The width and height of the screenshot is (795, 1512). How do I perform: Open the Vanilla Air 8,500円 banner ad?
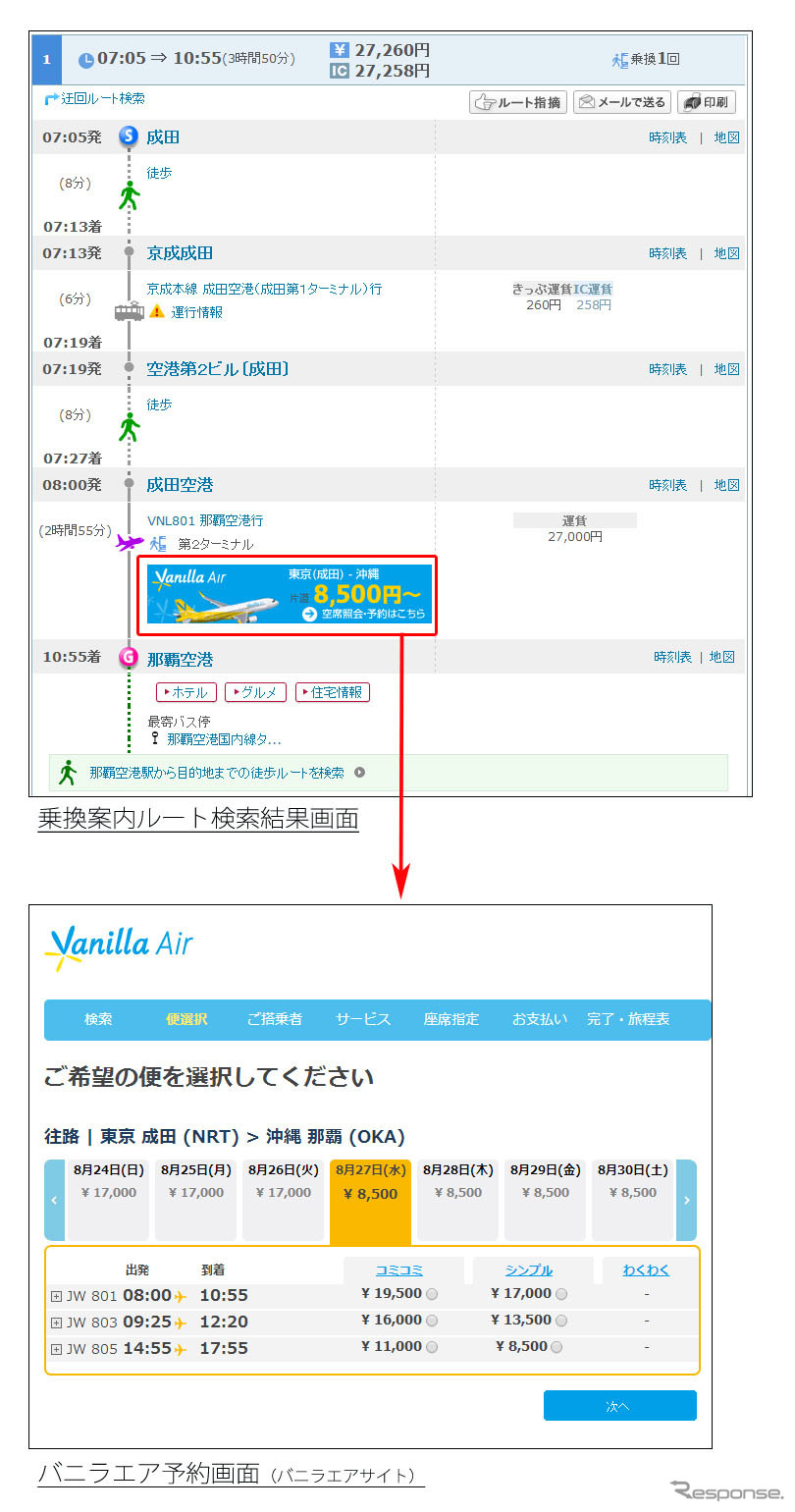(x=289, y=594)
